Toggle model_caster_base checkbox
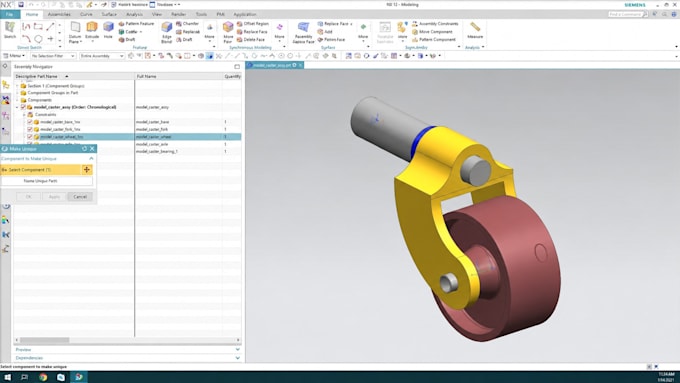680x383 pixels. (x=30, y=122)
